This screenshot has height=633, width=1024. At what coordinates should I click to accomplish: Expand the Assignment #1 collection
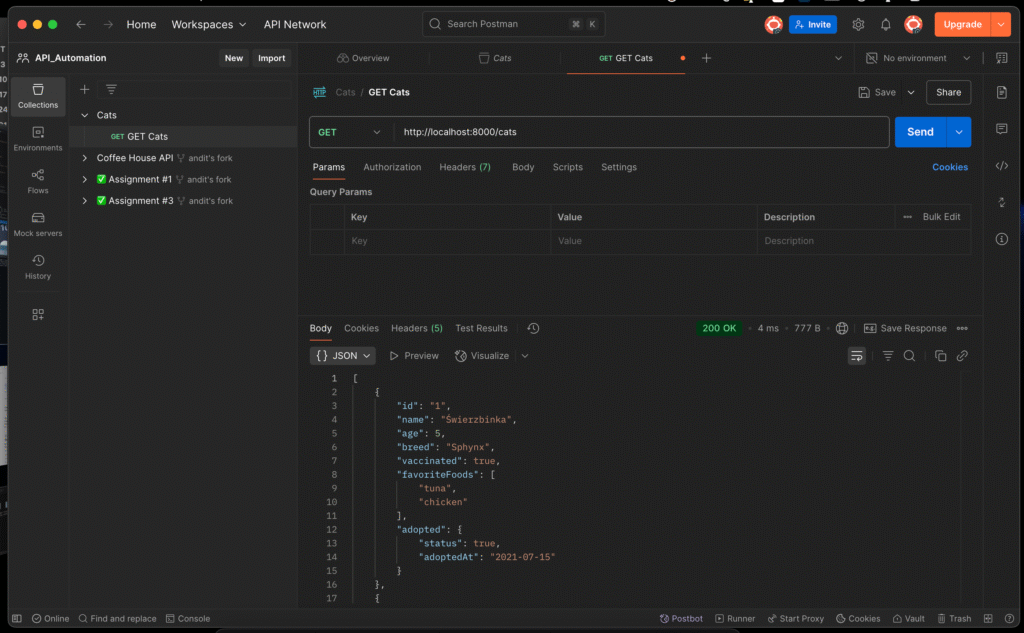[x=84, y=180]
